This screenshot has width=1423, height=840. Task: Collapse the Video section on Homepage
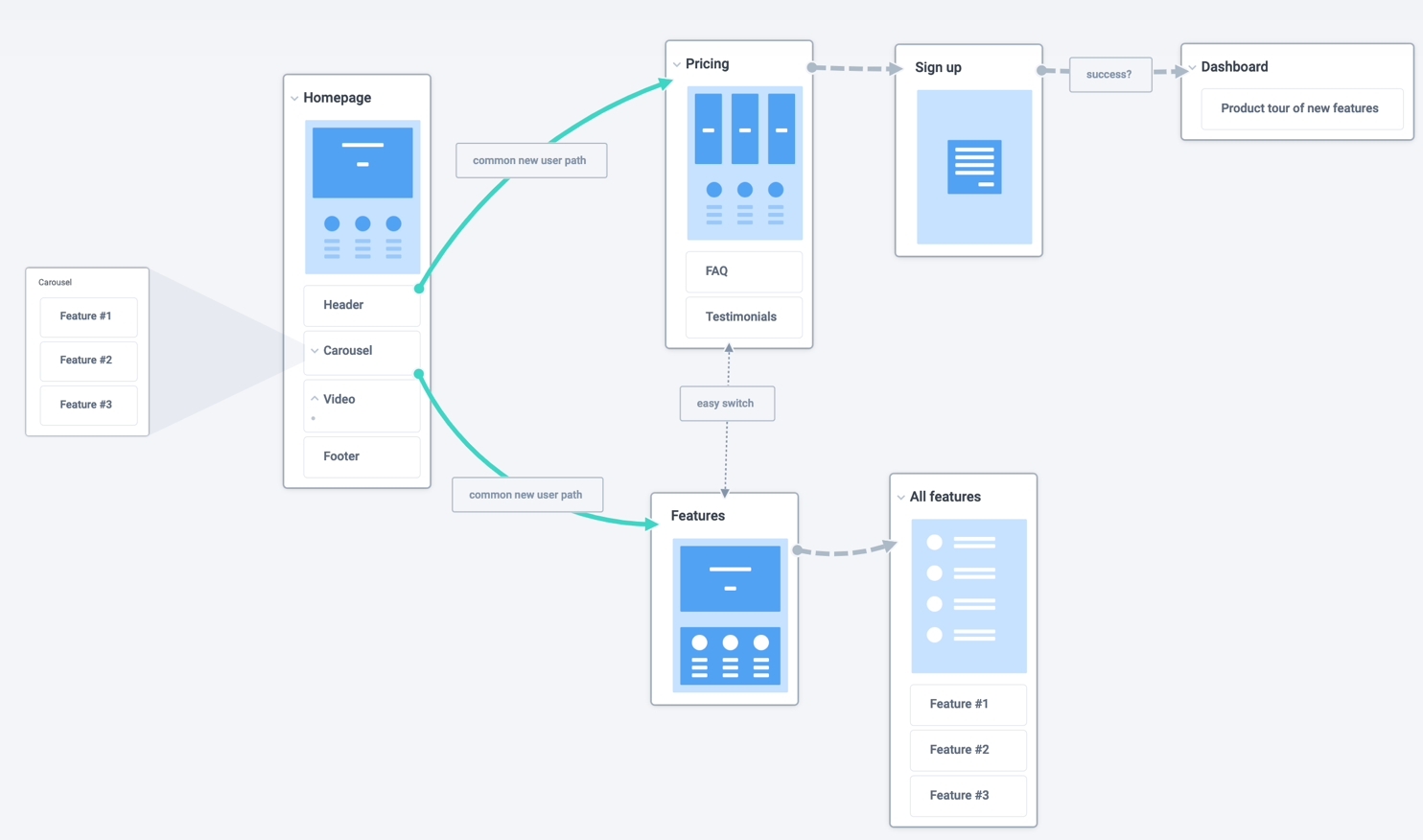[x=314, y=398]
